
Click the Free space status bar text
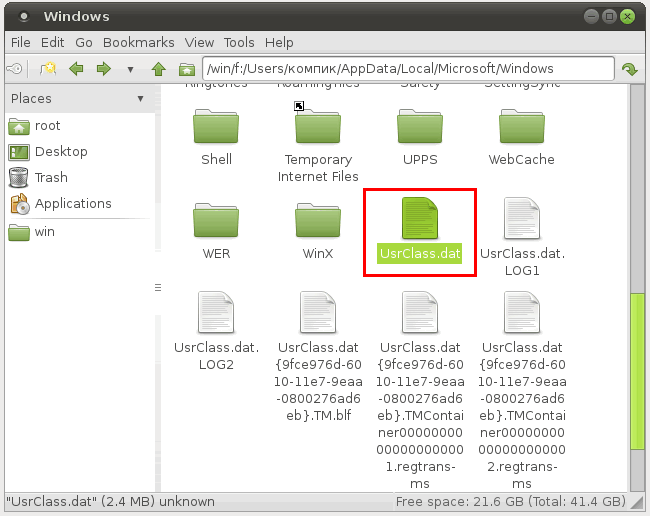coord(511,502)
